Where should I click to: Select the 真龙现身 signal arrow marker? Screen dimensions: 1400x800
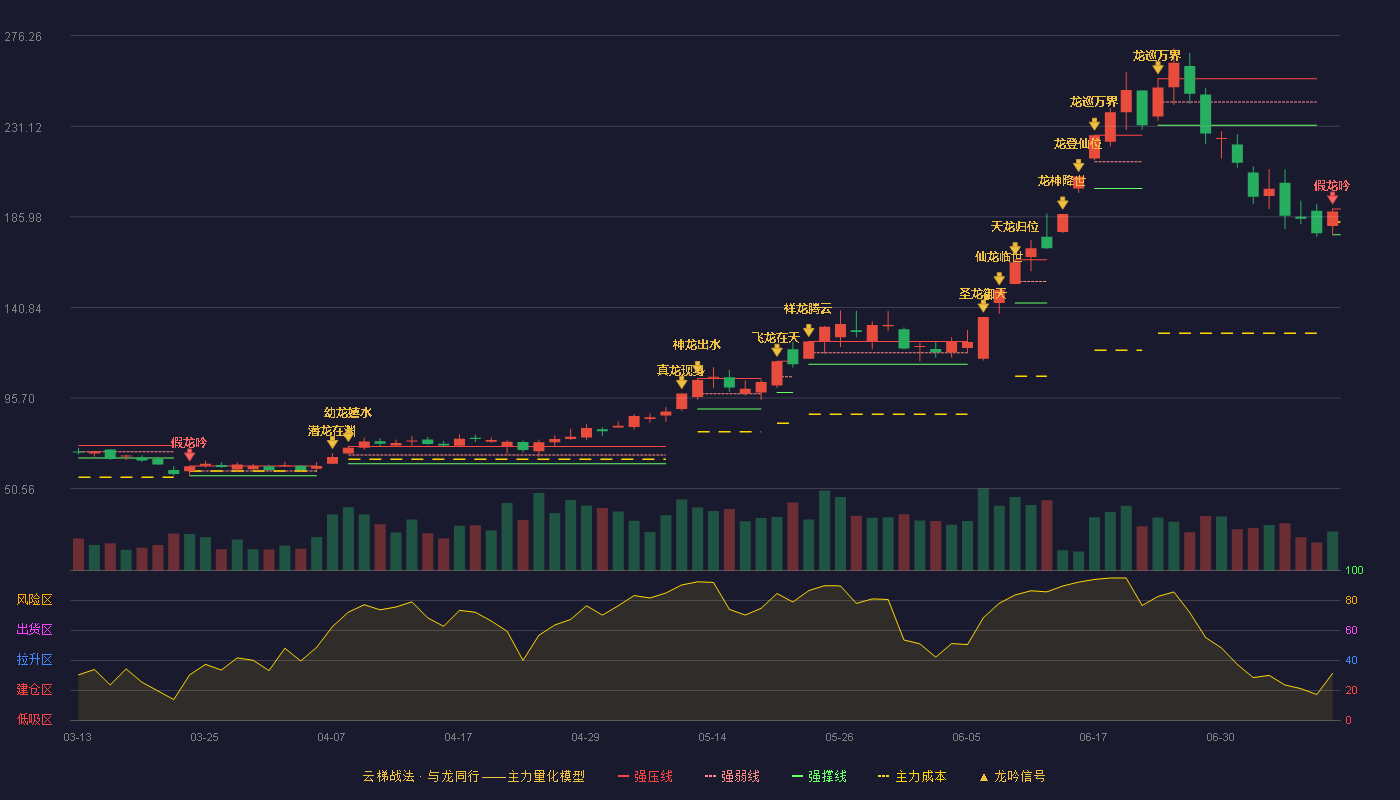tap(682, 382)
